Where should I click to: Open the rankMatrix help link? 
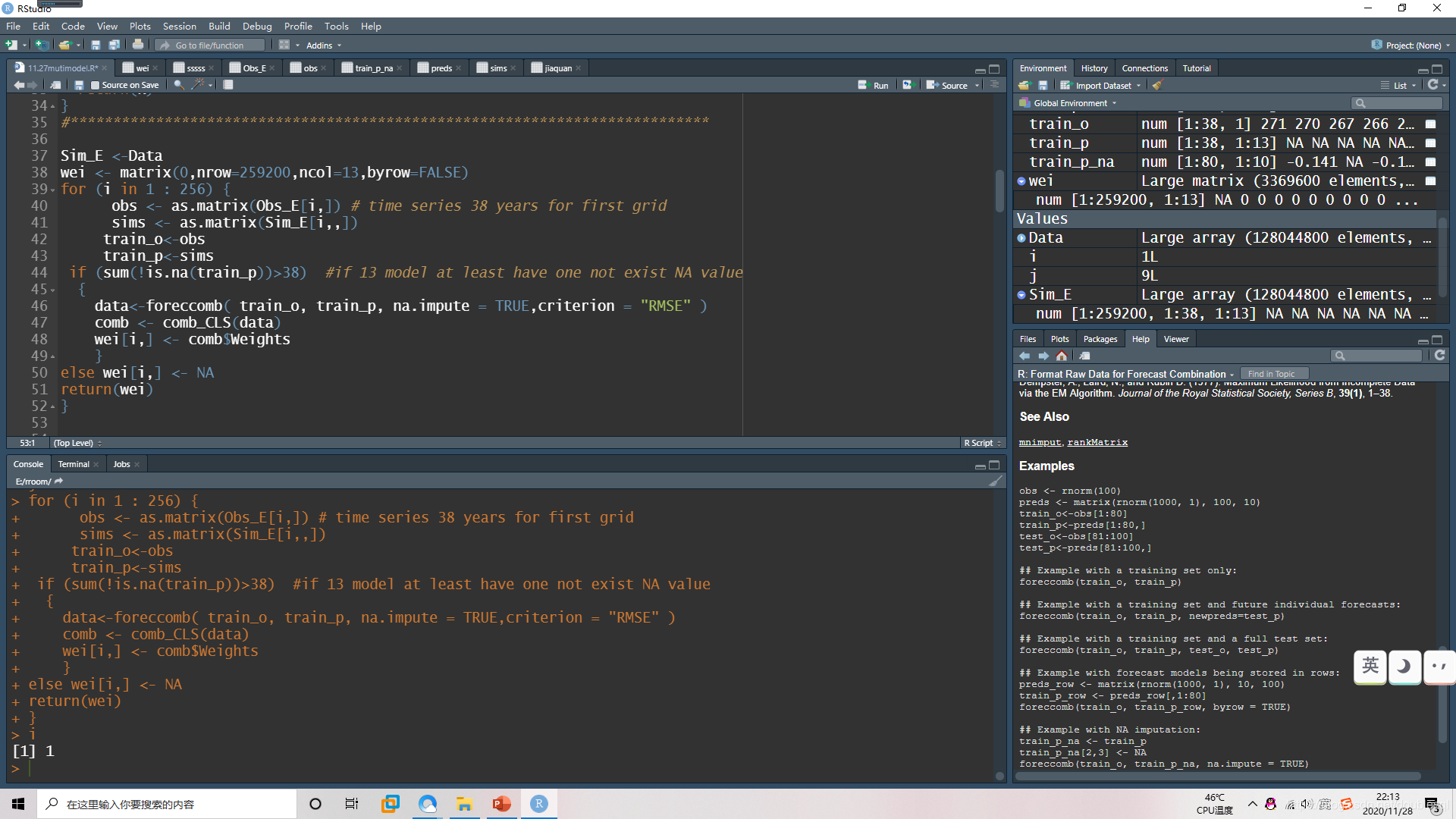click(1097, 443)
